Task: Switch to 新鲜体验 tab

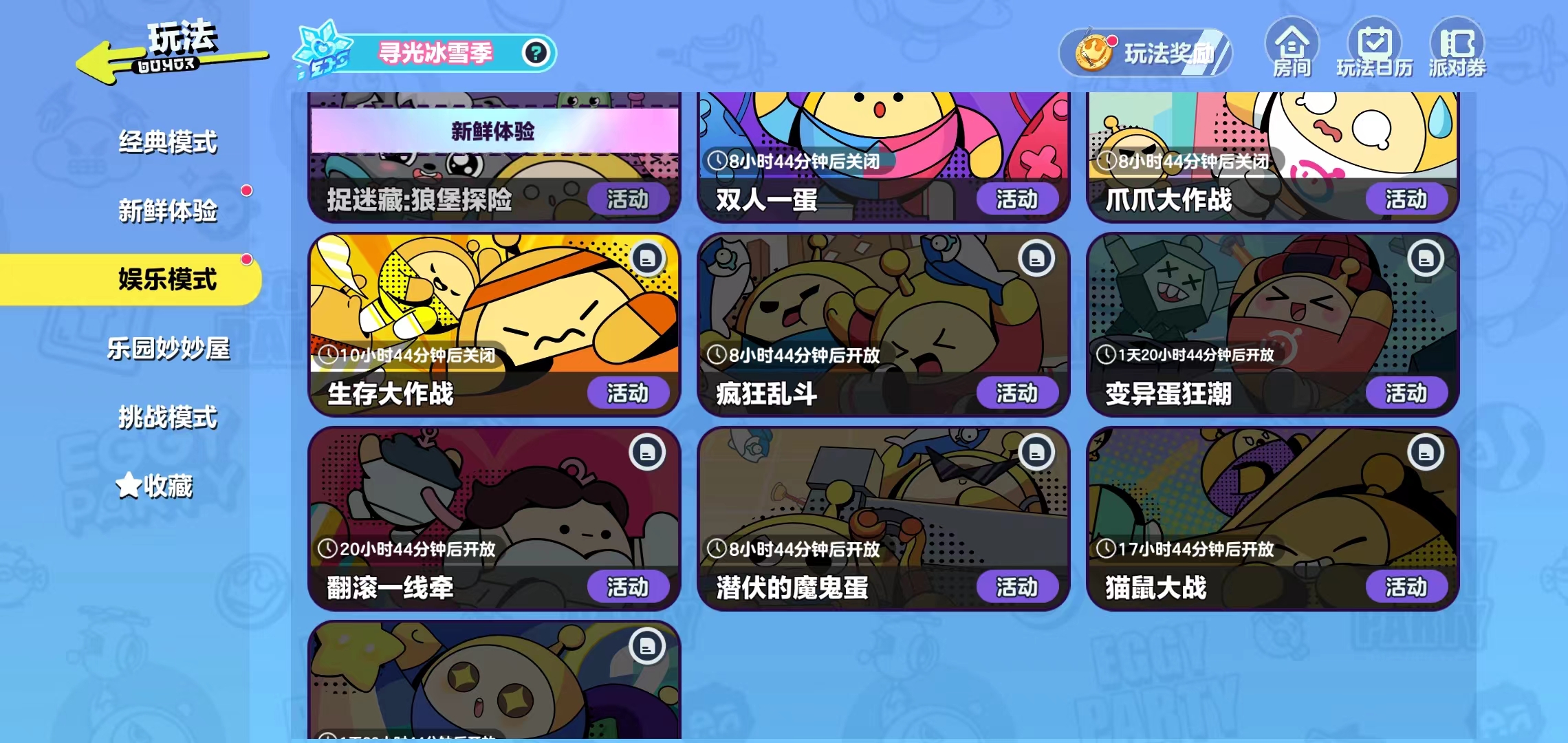Action: click(167, 211)
